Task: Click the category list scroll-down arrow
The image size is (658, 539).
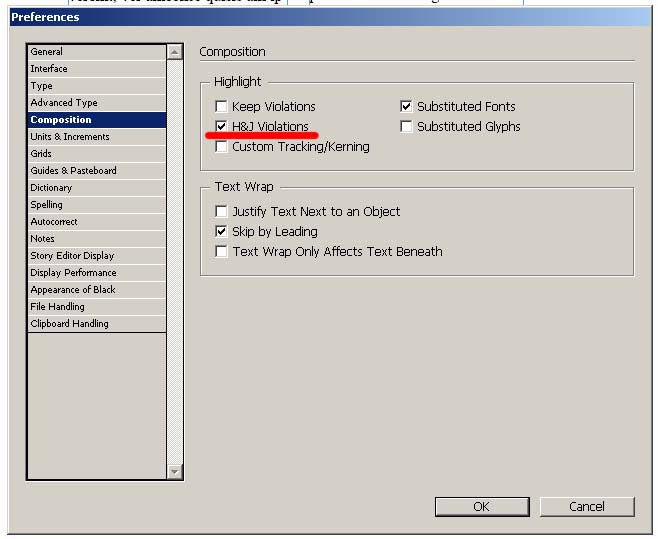Action: tap(175, 472)
